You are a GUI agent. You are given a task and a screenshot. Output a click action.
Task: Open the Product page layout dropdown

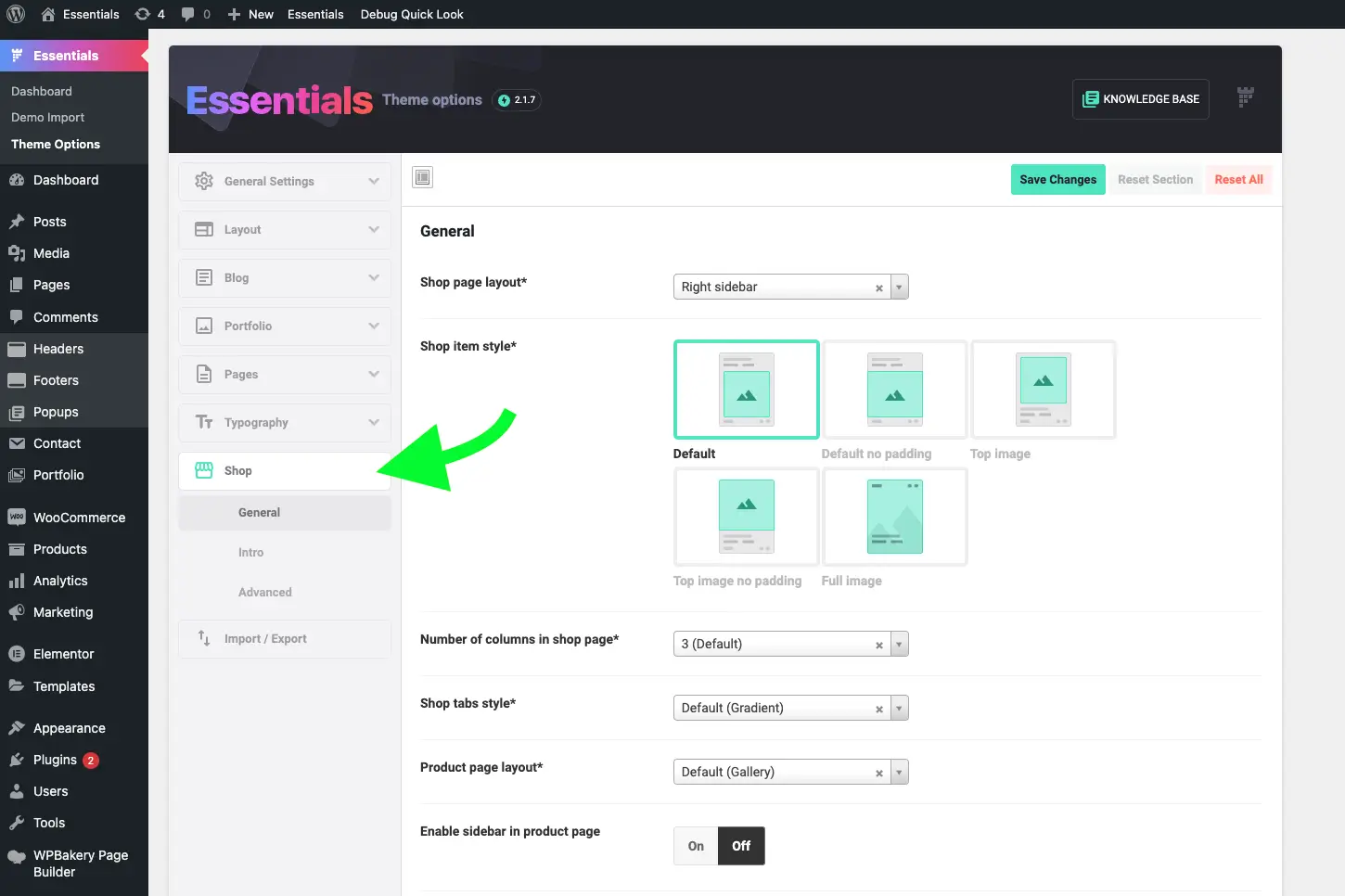pyautogui.click(x=790, y=772)
